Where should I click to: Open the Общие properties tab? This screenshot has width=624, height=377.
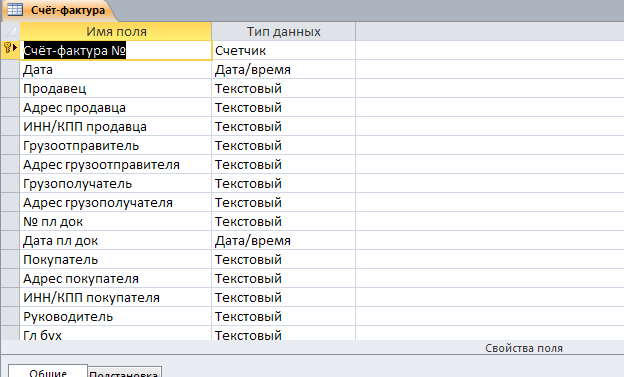[x=48, y=371]
